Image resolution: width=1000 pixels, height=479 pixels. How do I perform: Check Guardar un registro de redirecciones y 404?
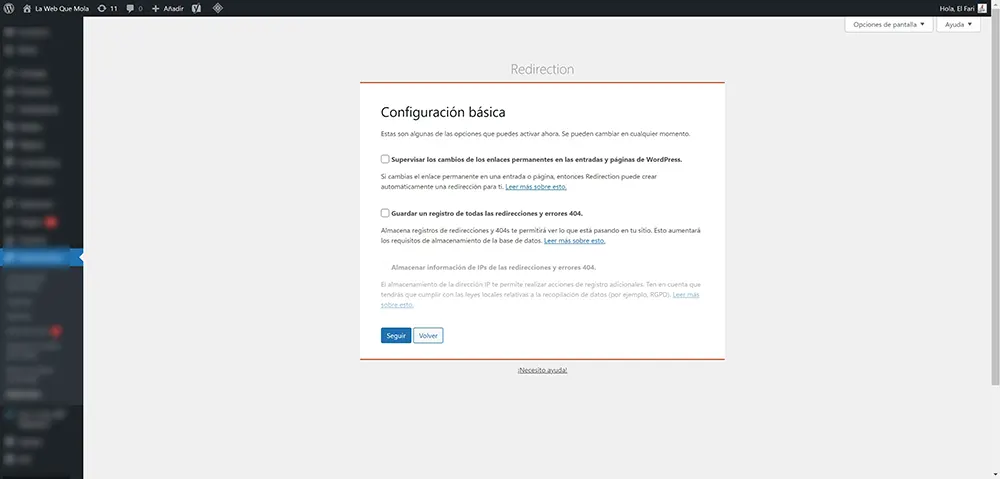click(385, 213)
